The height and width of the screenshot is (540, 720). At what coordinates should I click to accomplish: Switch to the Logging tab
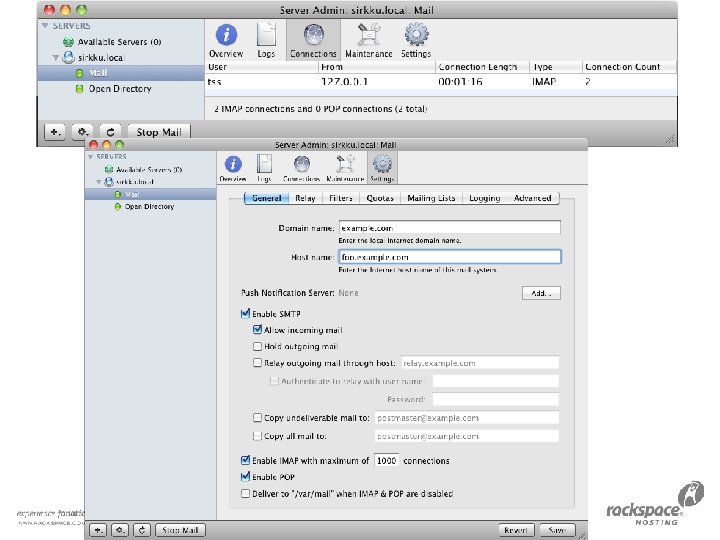(x=484, y=198)
